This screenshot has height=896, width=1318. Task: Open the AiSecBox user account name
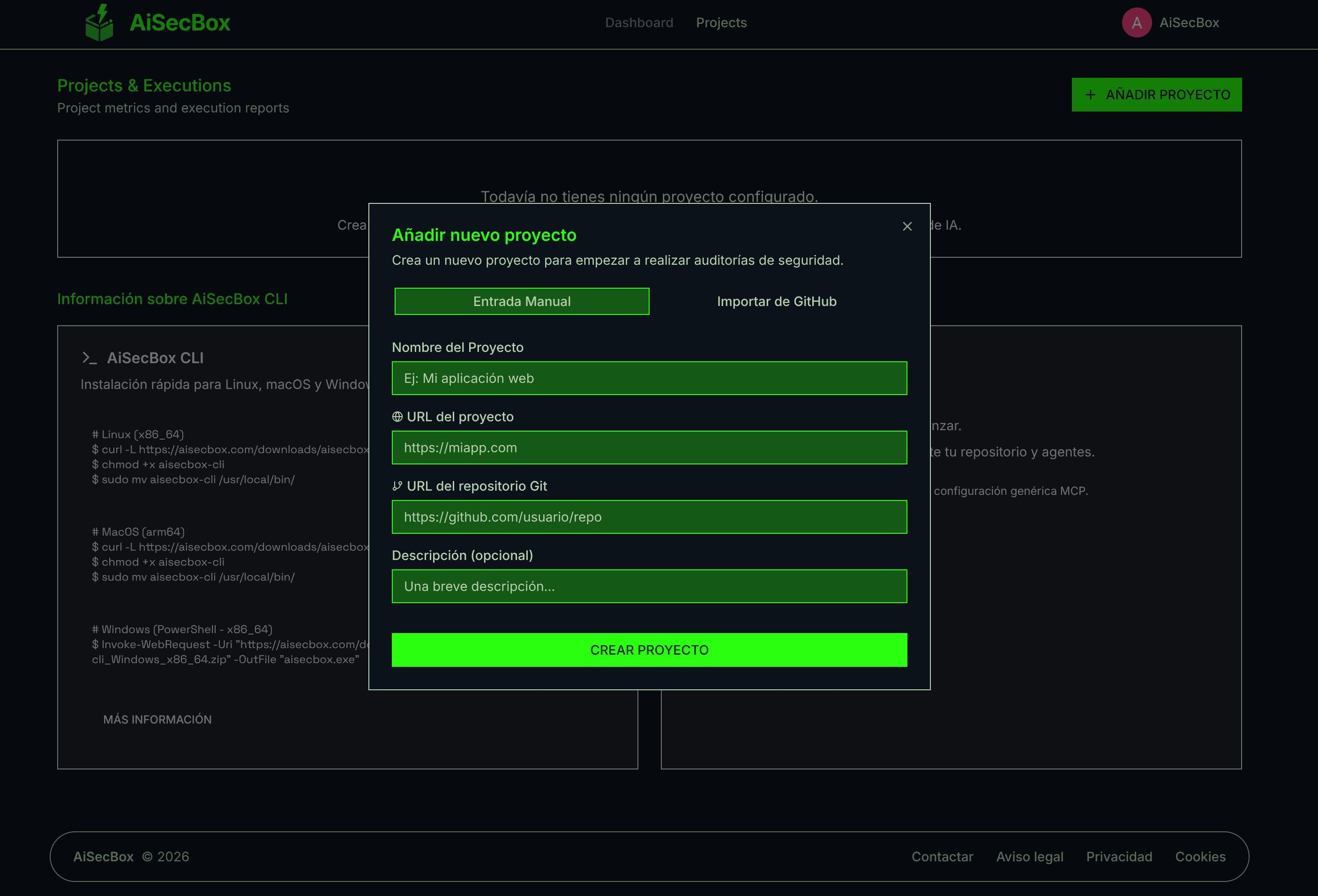coord(1189,22)
